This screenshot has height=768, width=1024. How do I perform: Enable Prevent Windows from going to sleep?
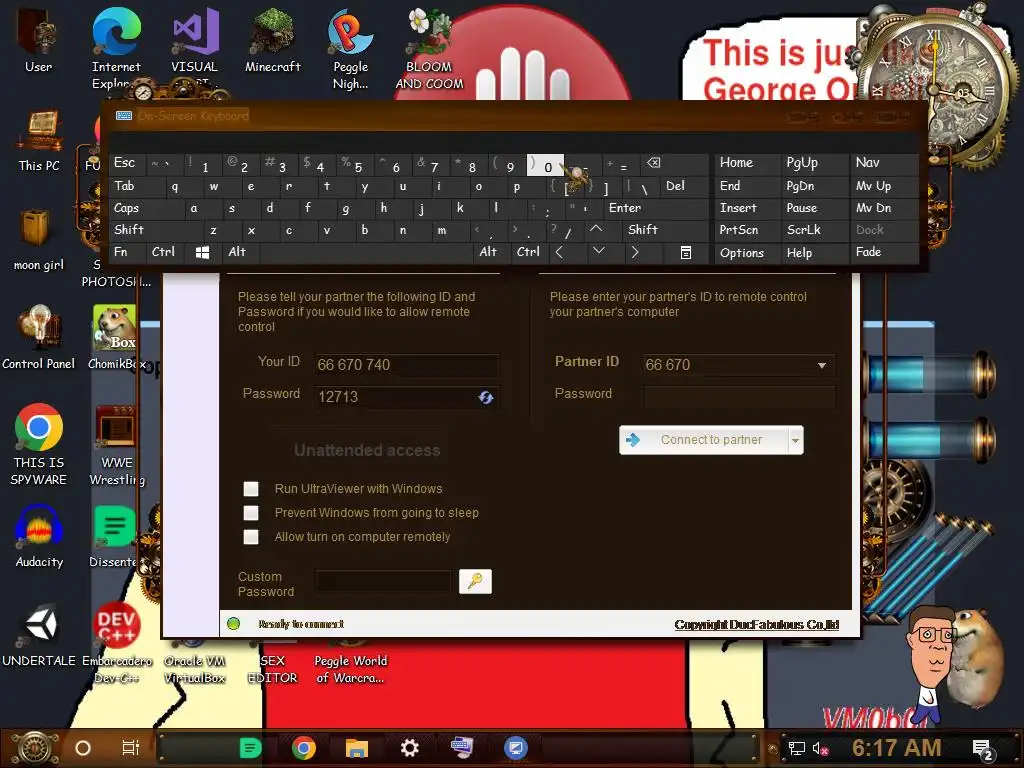click(x=251, y=513)
